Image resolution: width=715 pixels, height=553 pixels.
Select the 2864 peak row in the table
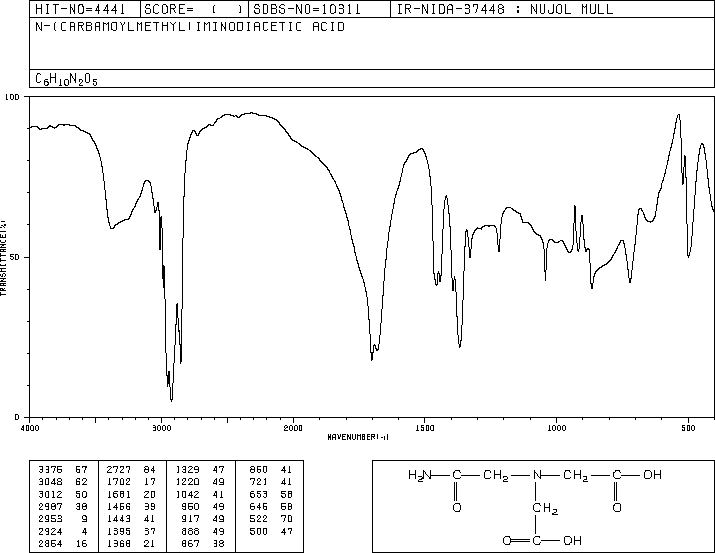[63, 544]
